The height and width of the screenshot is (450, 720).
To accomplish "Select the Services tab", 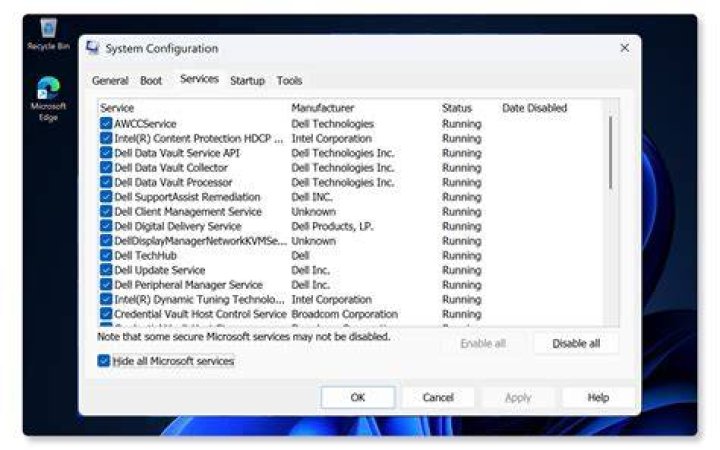I will [x=199, y=79].
